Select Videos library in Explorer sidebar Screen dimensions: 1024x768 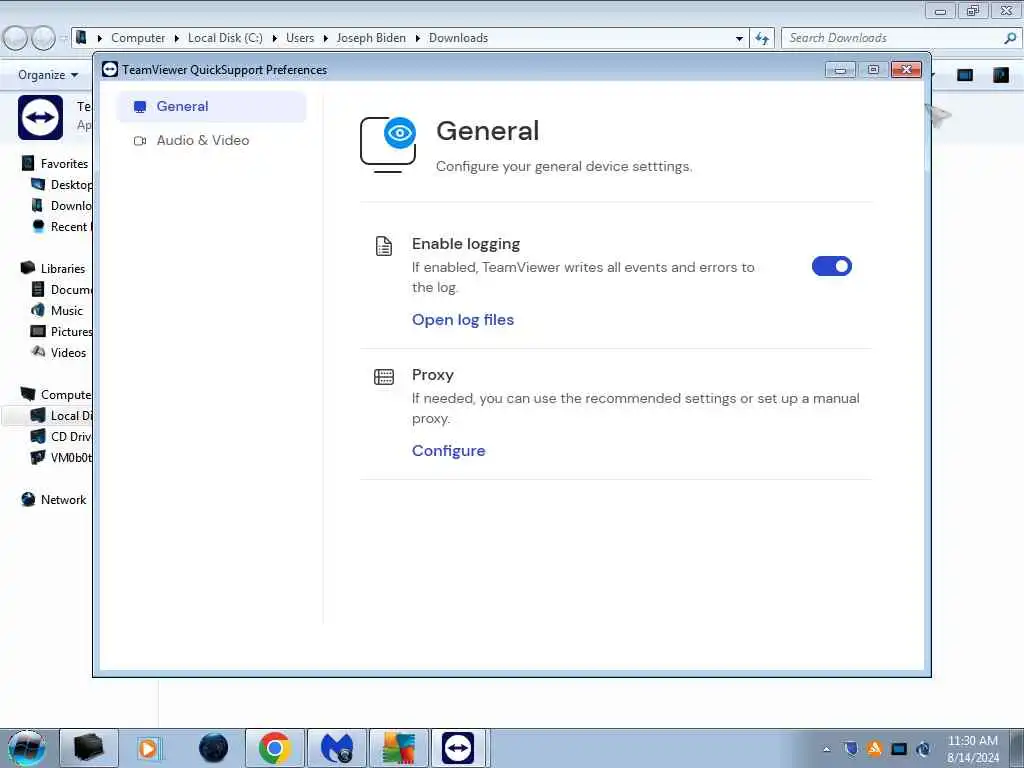click(x=68, y=353)
